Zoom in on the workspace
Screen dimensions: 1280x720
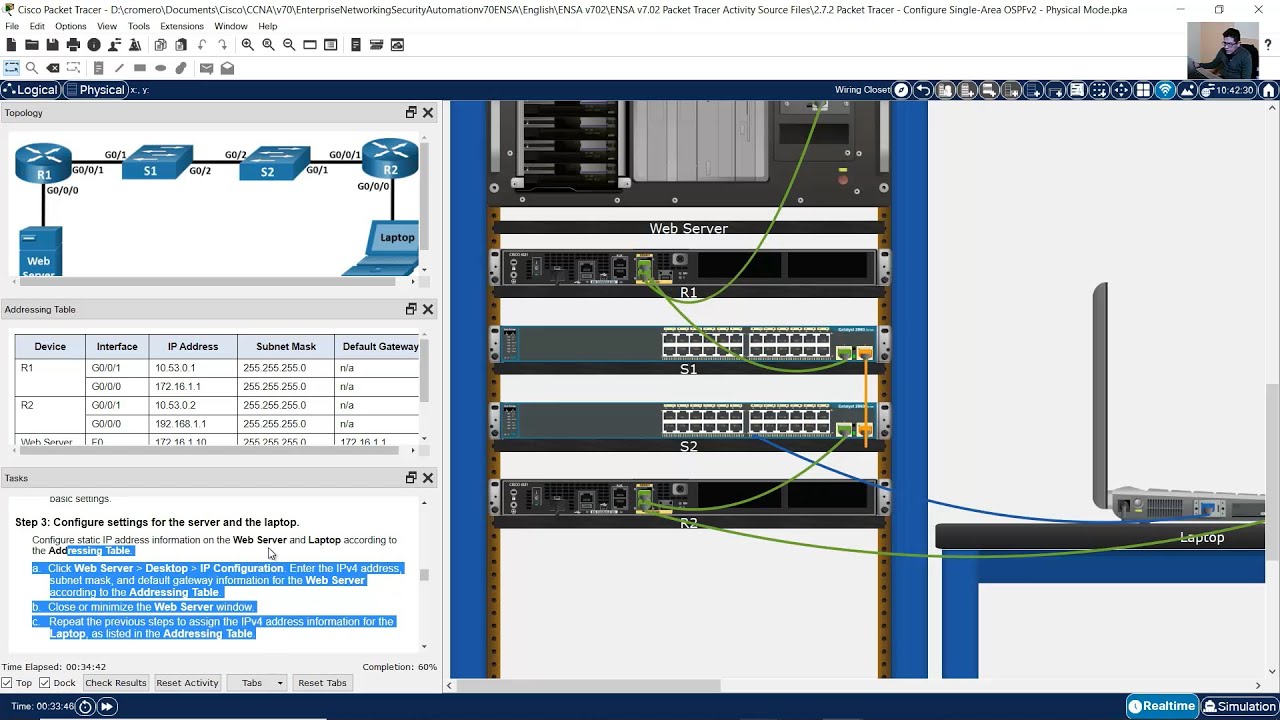coord(248,45)
